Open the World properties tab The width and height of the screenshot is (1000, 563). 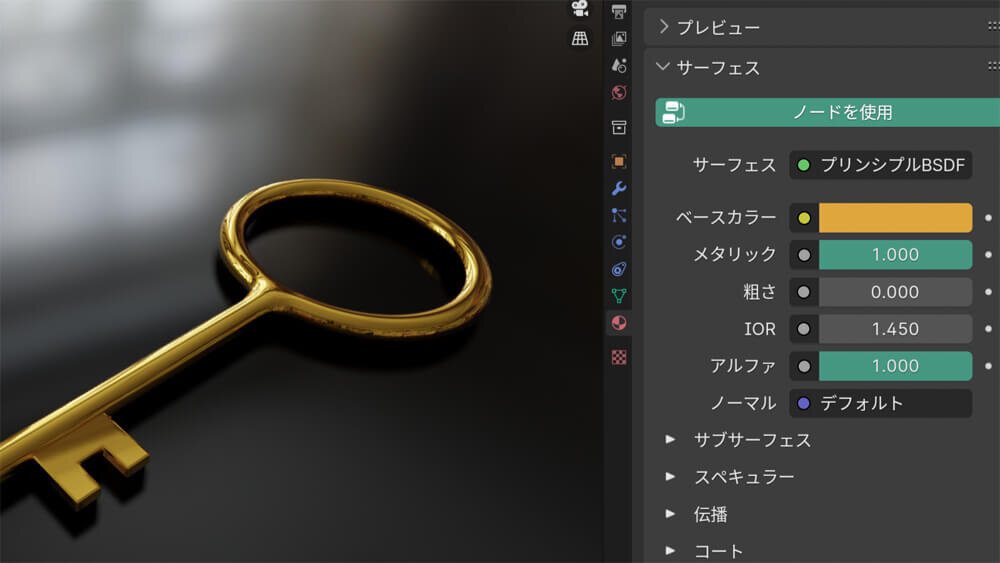(619, 93)
